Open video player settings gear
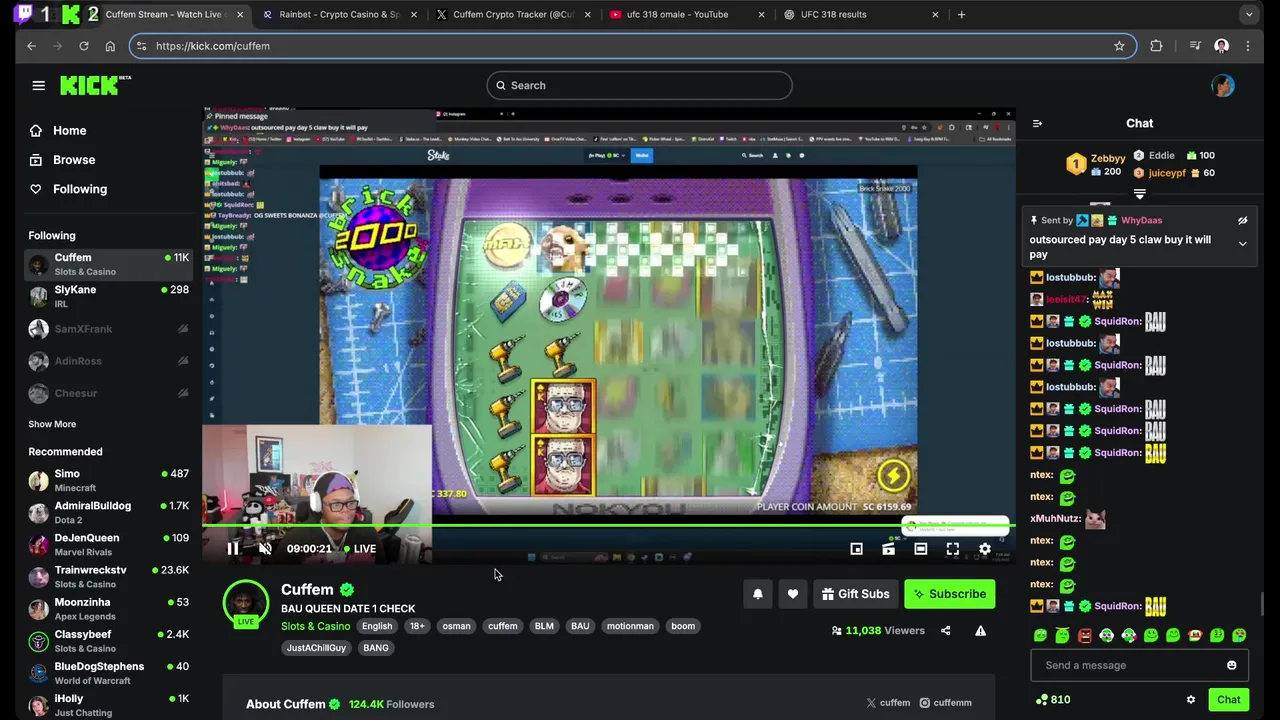 point(984,548)
